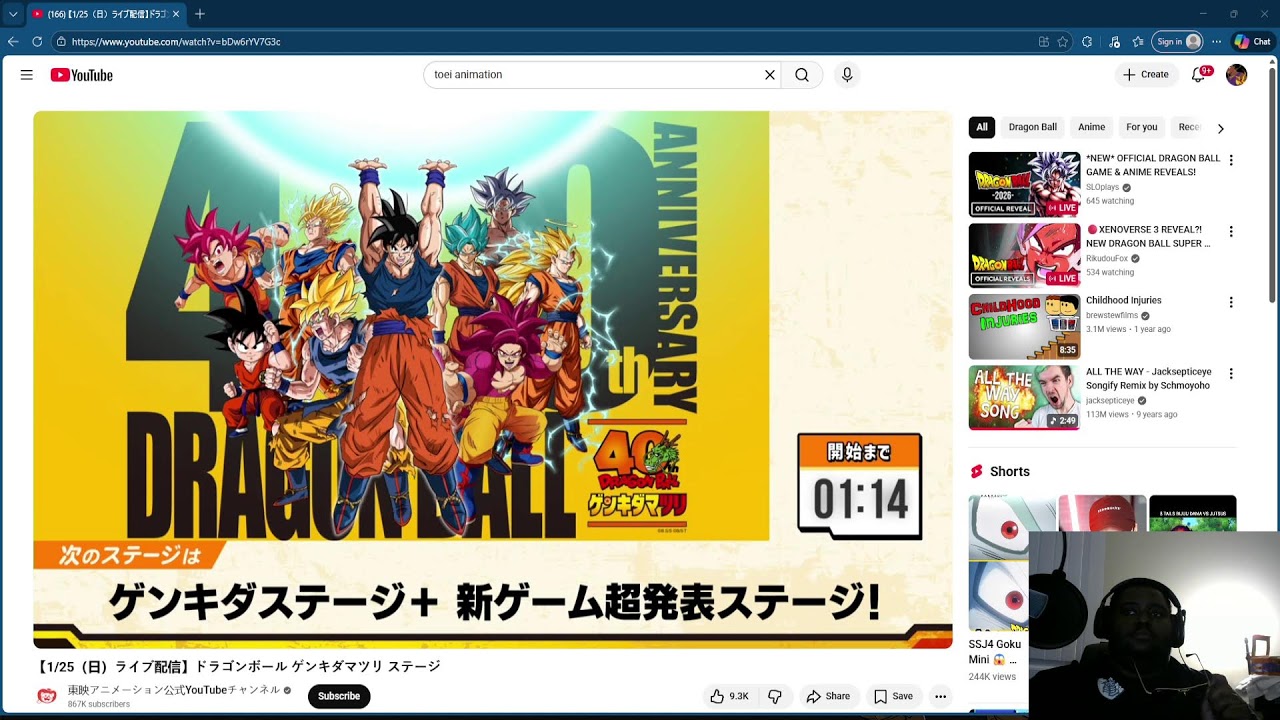Select the For you filter chip
This screenshot has height=720, width=1280.
click(x=1141, y=127)
